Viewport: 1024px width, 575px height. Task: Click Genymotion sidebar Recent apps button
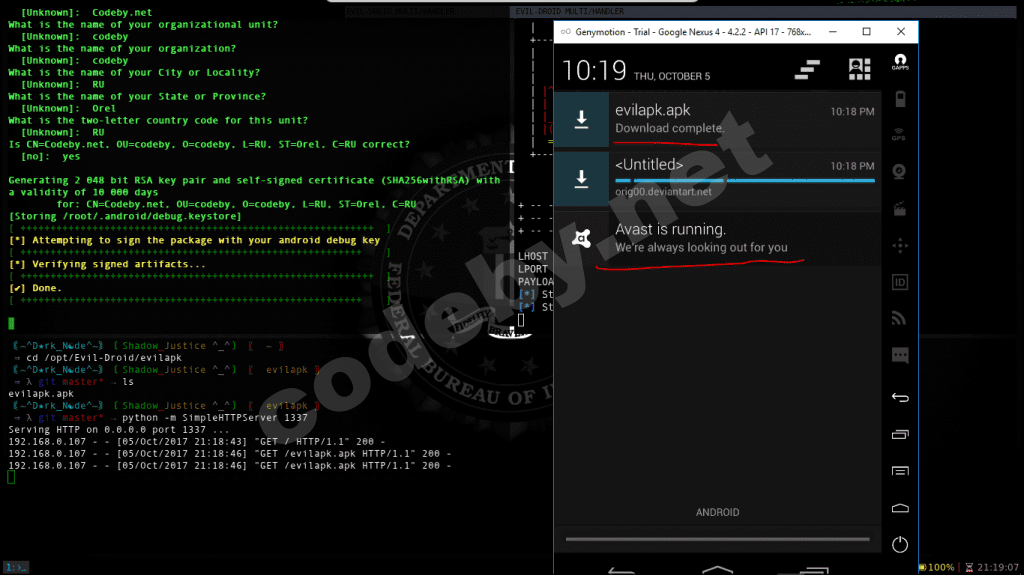pos(900,435)
